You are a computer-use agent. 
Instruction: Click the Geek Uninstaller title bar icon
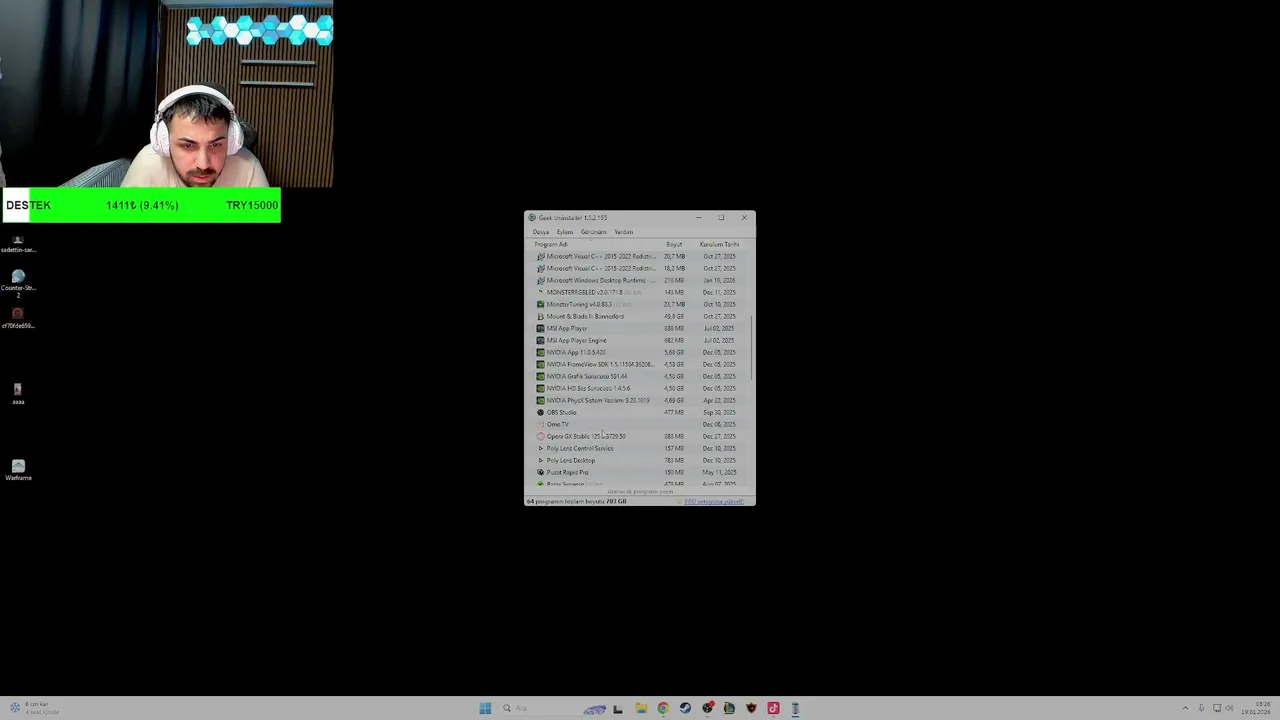[532, 218]
